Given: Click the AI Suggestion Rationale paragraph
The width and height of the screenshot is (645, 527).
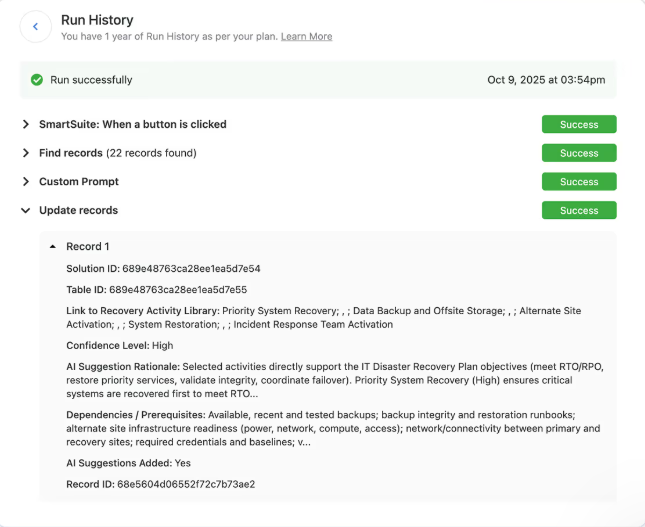Looking at the screenshot, I should [x=334, y=380].
